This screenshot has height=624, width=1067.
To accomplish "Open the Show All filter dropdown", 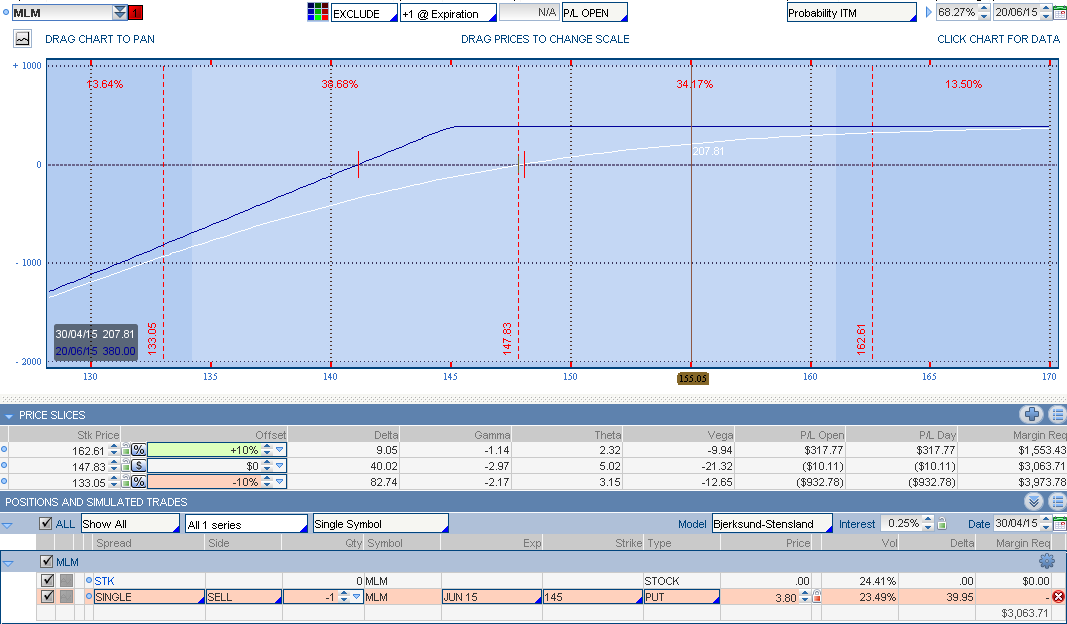I will (x=130, y=523).
